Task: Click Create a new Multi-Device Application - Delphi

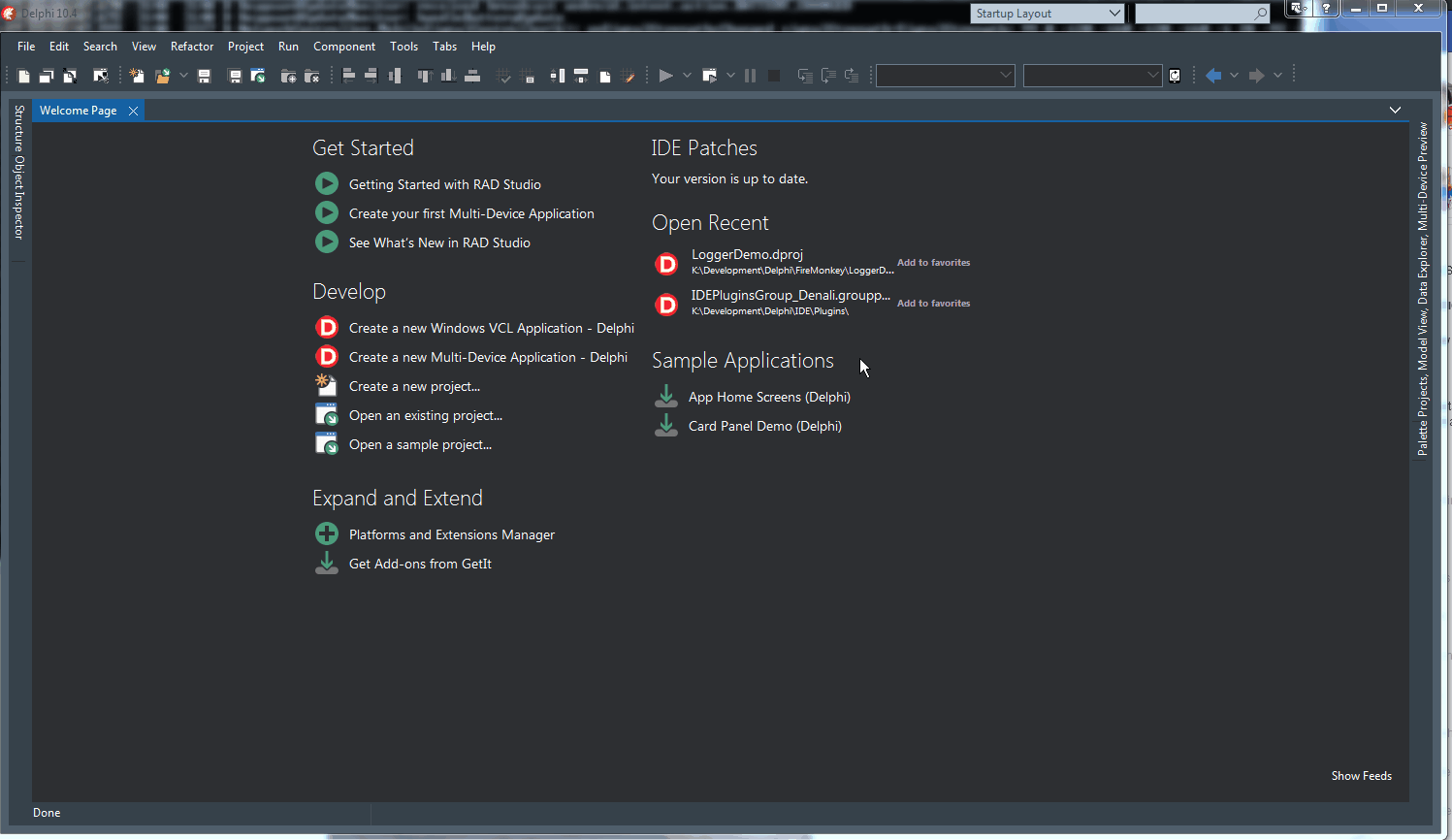Action: point(488,357)
